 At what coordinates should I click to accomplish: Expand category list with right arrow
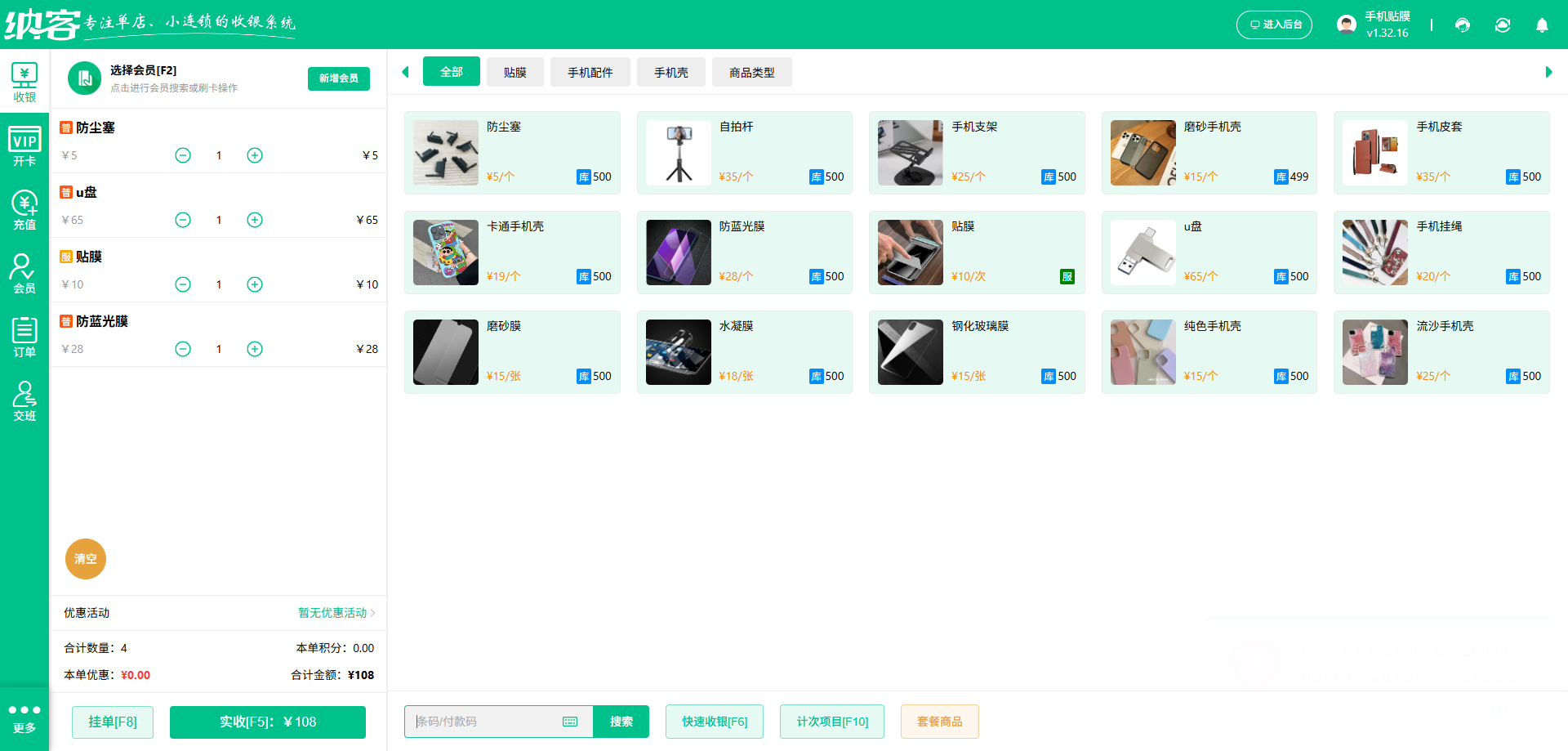point(1547,72)
